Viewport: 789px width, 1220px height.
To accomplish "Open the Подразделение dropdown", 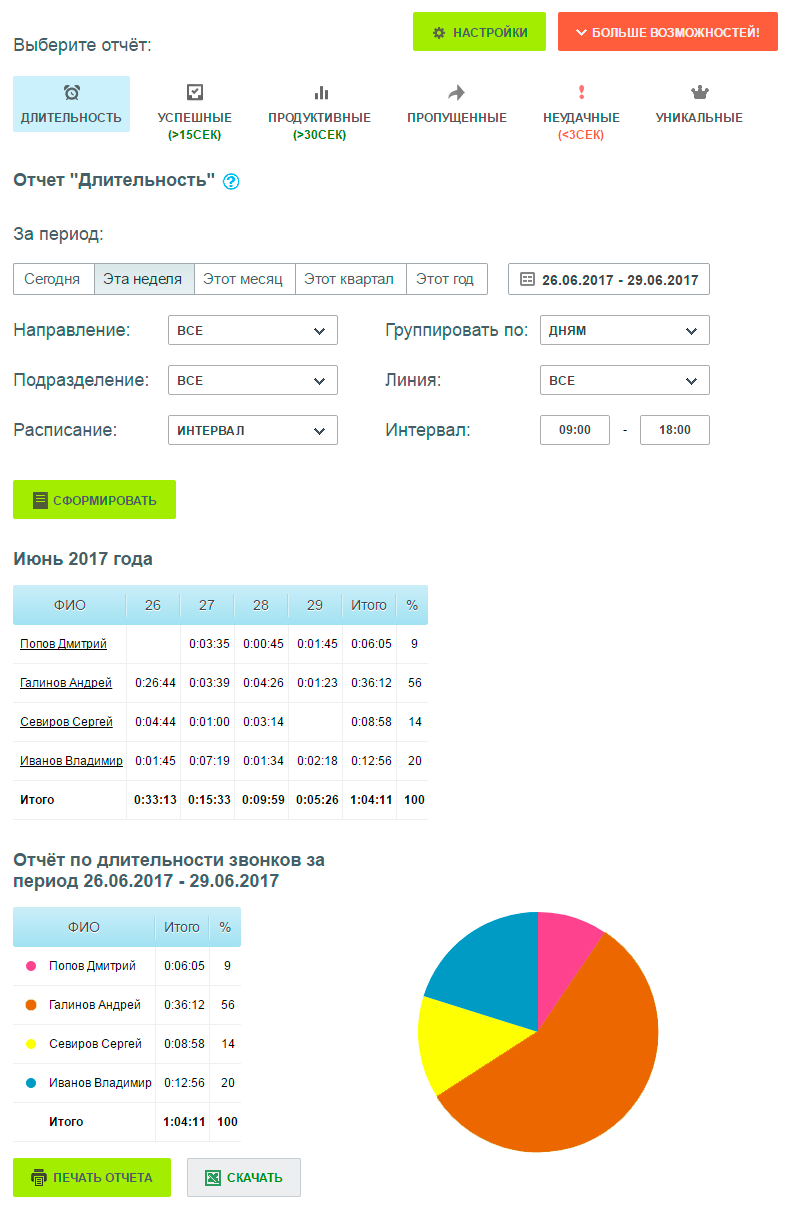I will coord(253,380).
